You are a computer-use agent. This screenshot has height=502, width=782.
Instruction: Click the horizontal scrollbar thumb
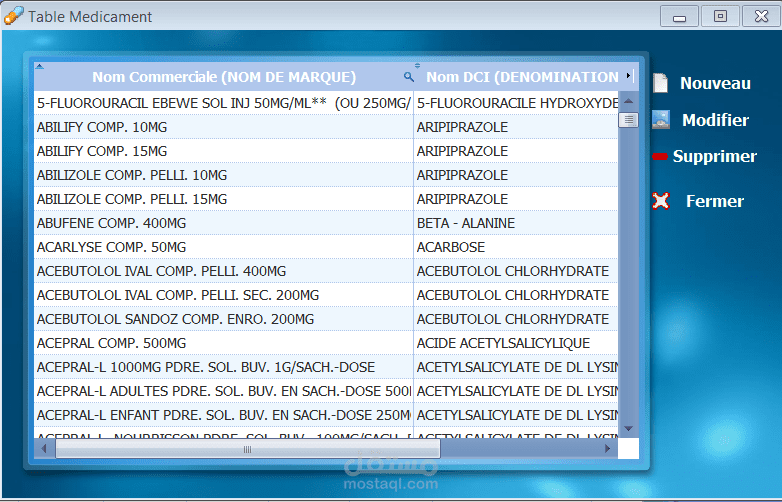coord(248,449)
